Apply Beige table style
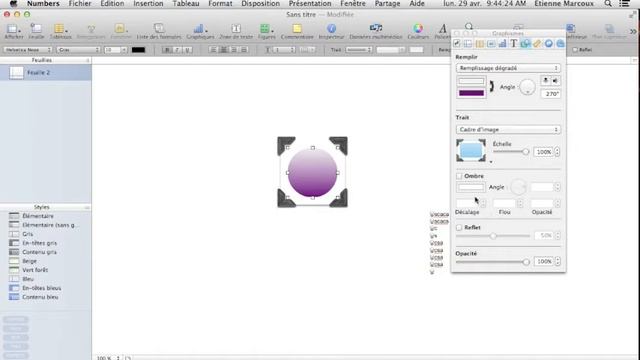Image resolution: width=640 pixels, height=360 pixels. click(x=29, y=261)
